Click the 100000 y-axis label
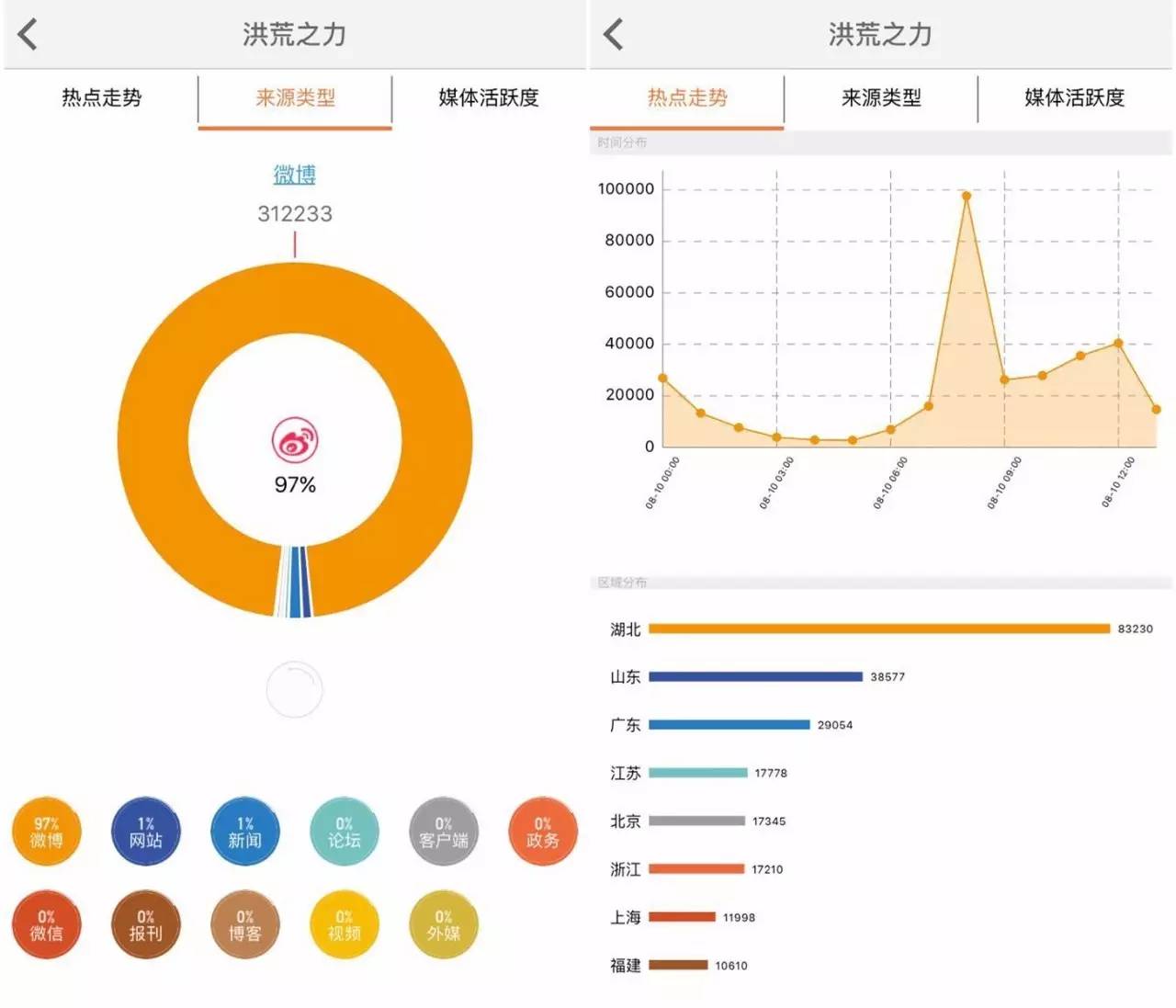 pos(626,189)
